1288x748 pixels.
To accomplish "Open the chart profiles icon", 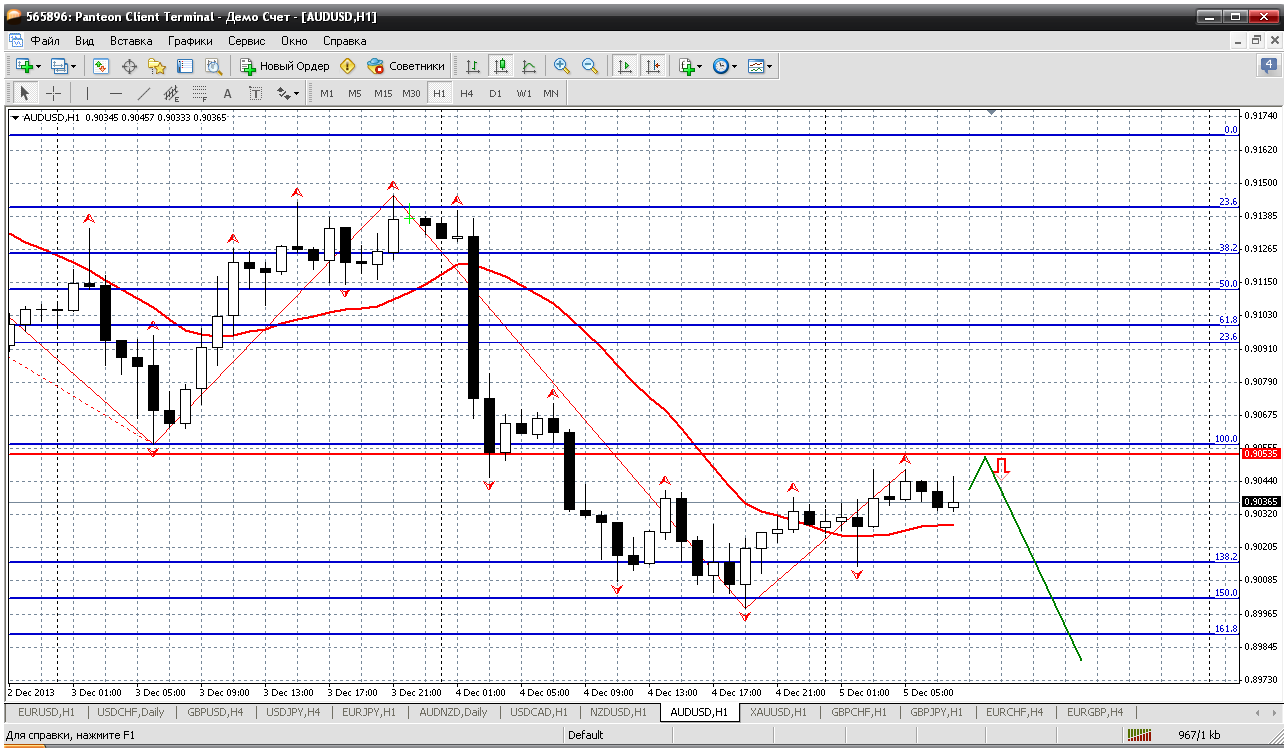I will pyautogui.click(x=59, y=66).
